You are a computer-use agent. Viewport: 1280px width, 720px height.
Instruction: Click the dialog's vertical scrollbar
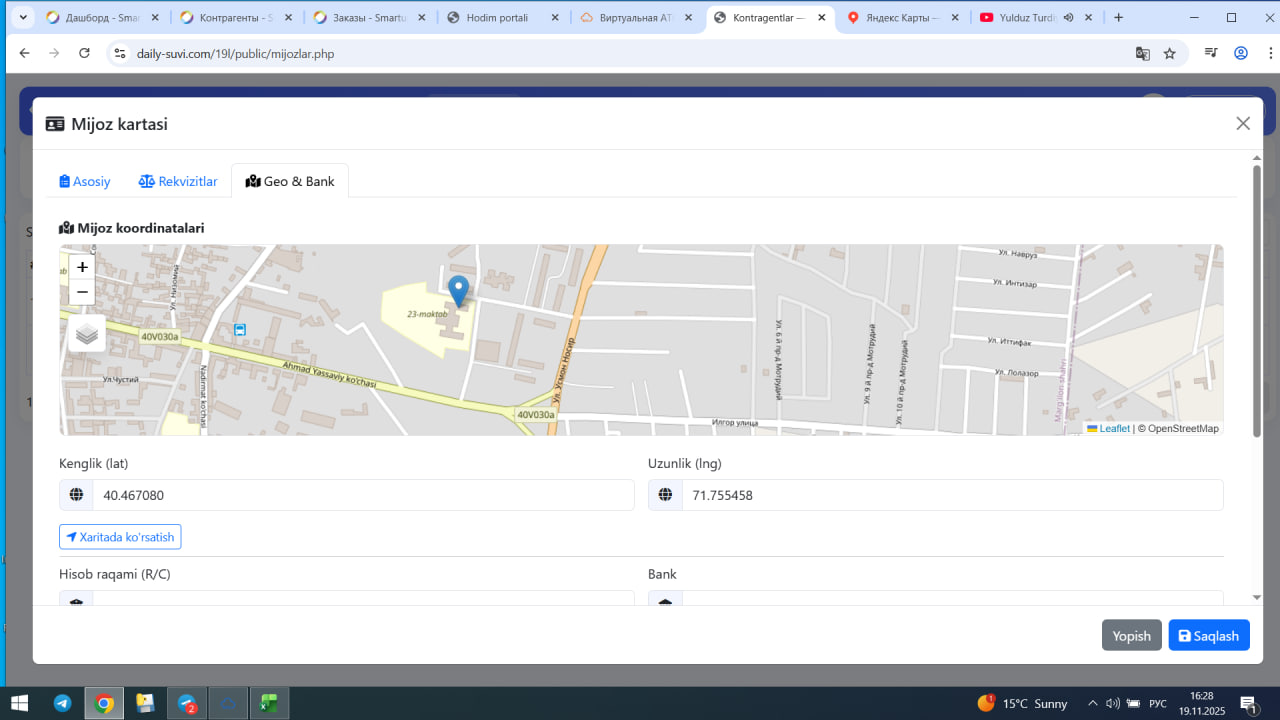coord(1257,300)
